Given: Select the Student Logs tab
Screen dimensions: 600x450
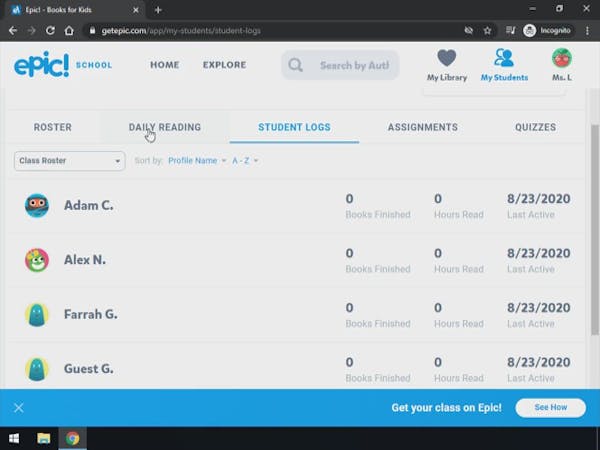Looking at the screenshot, I should point(294,127).
